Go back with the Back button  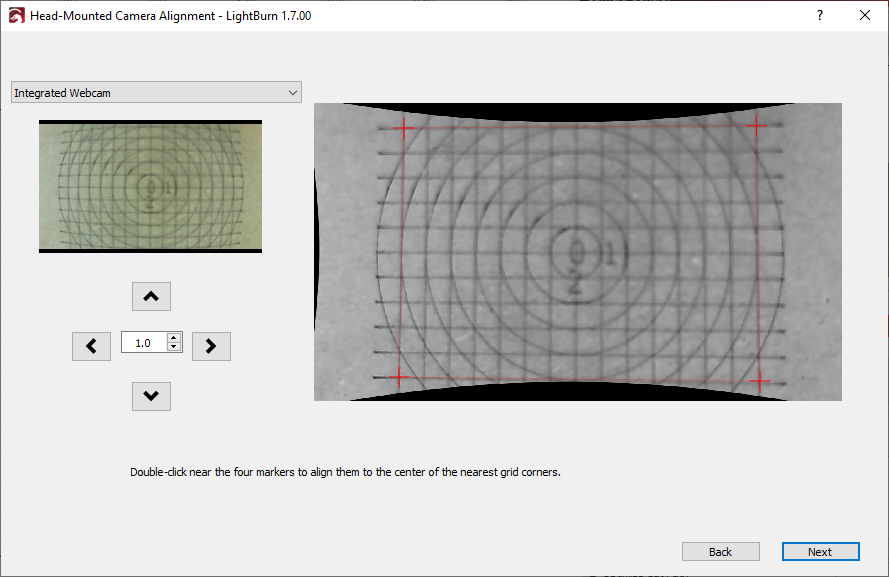pyautogui.click(x=720, y=552)
